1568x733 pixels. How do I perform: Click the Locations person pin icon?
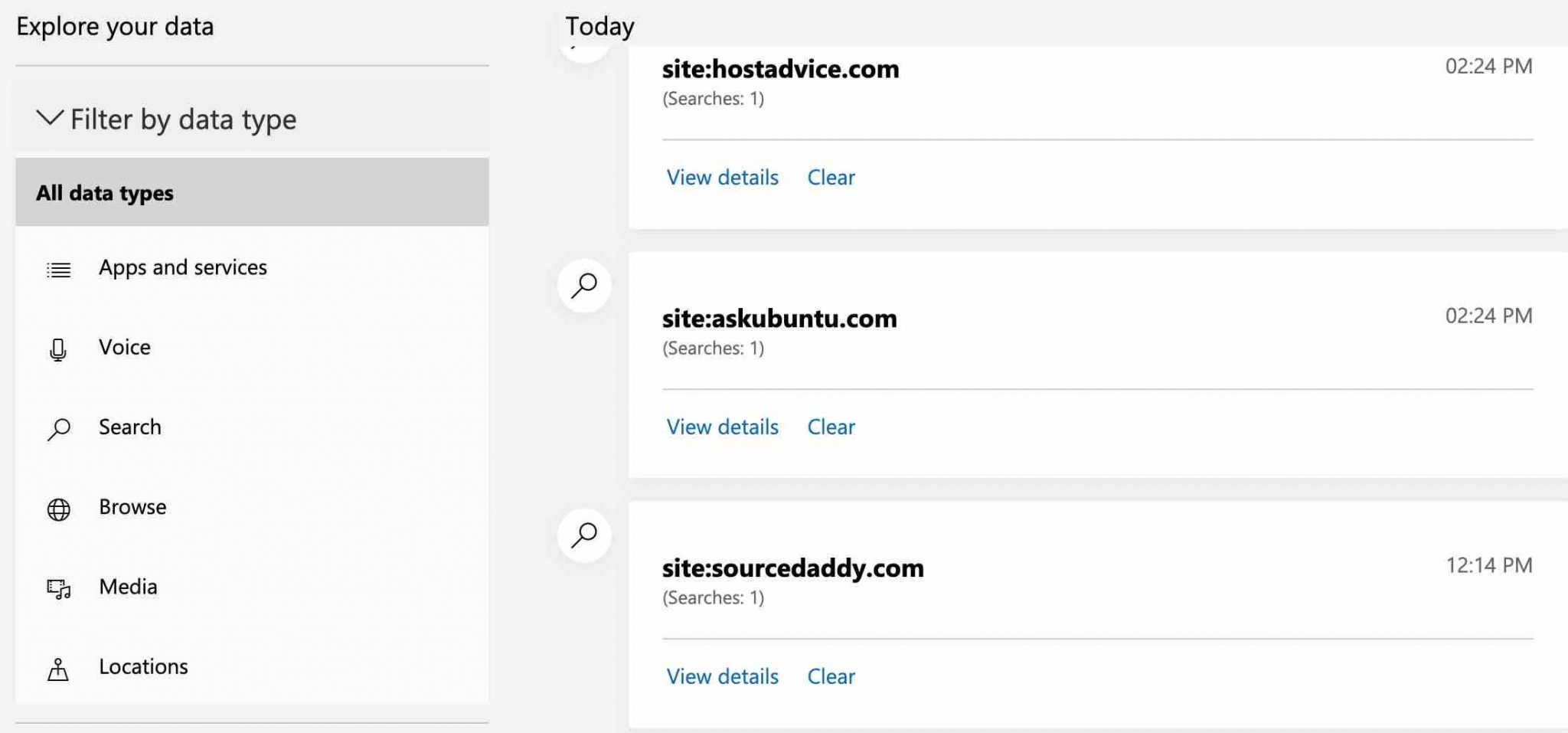(x=58, y=669)
